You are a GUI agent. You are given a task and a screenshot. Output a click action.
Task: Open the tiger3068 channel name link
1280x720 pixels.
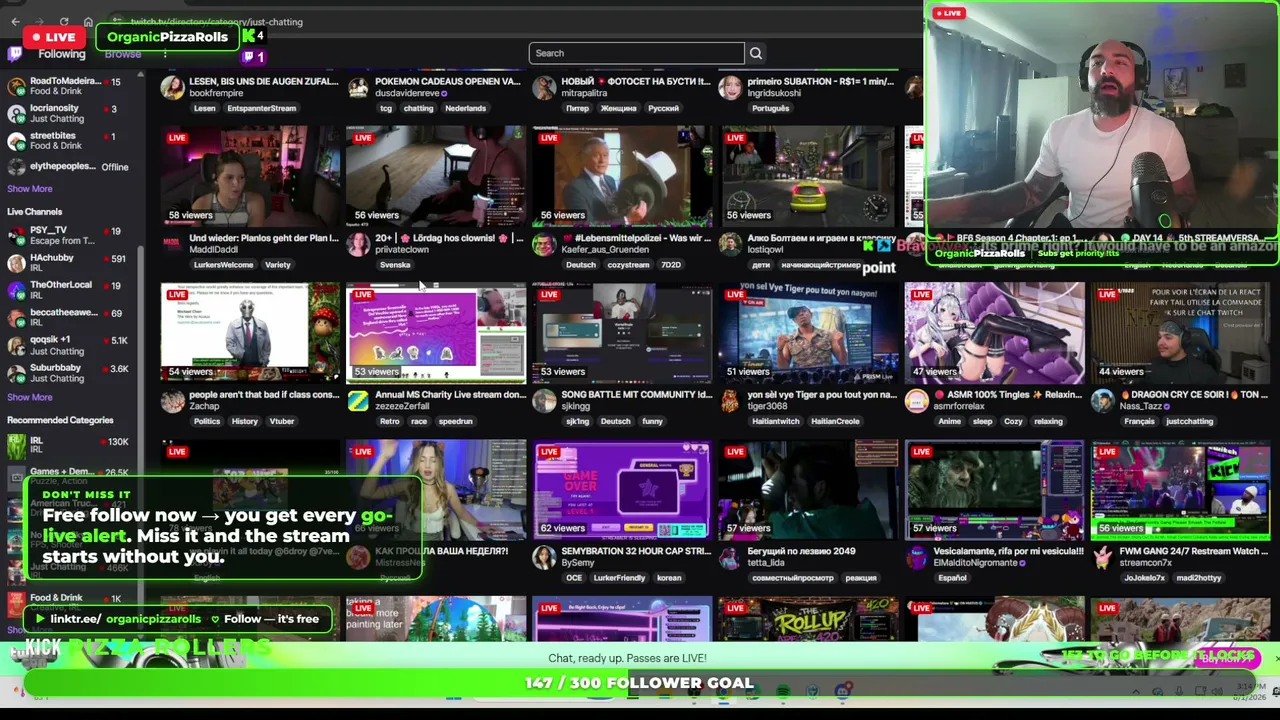(767, 406)
